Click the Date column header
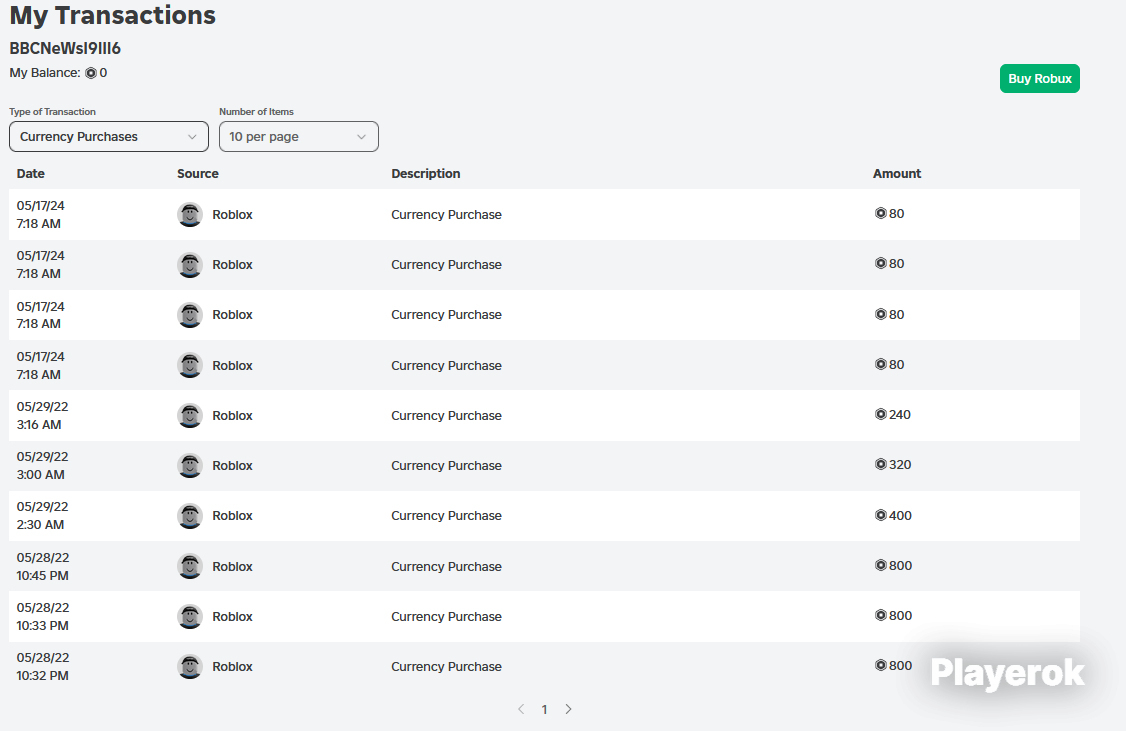 pos(31,173)
